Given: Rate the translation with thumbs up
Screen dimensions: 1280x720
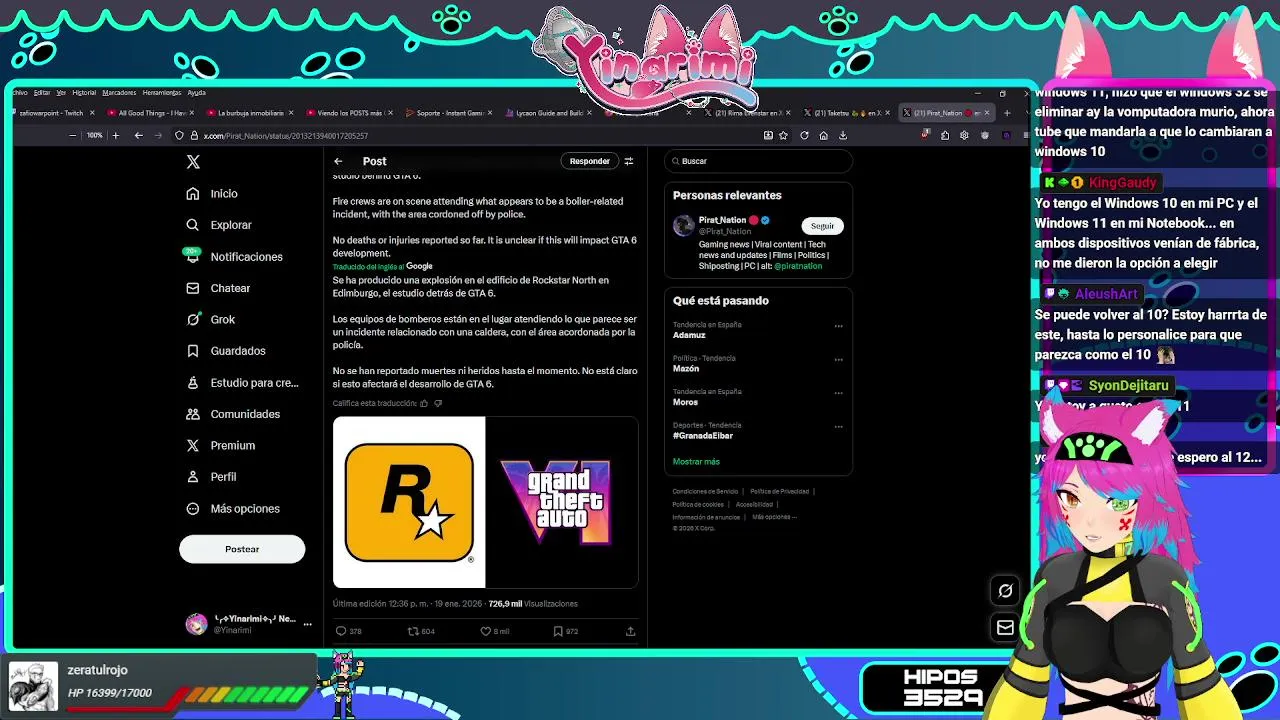Looking at the screenshot, I should (424, 404).
